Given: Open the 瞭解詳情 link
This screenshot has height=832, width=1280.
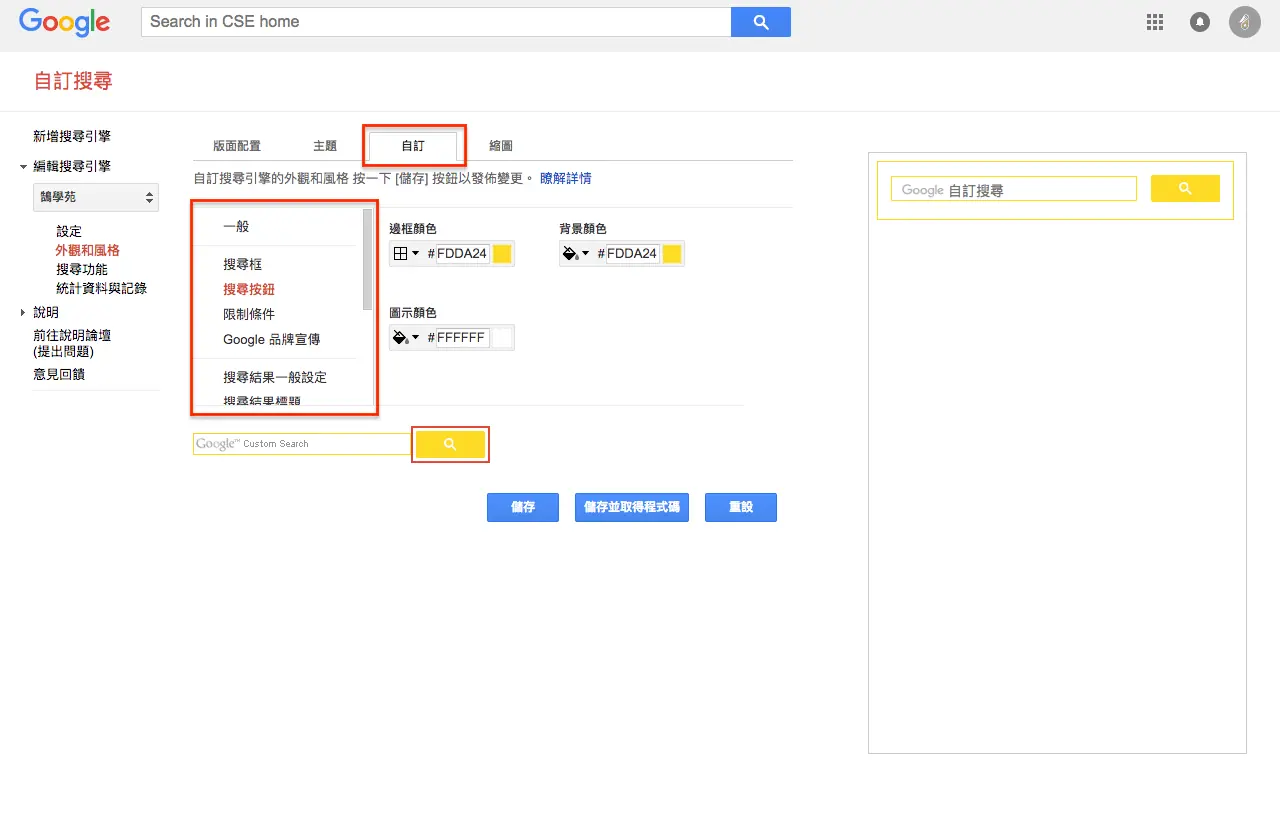Looking at the screenshot, I should pos(566,178).
